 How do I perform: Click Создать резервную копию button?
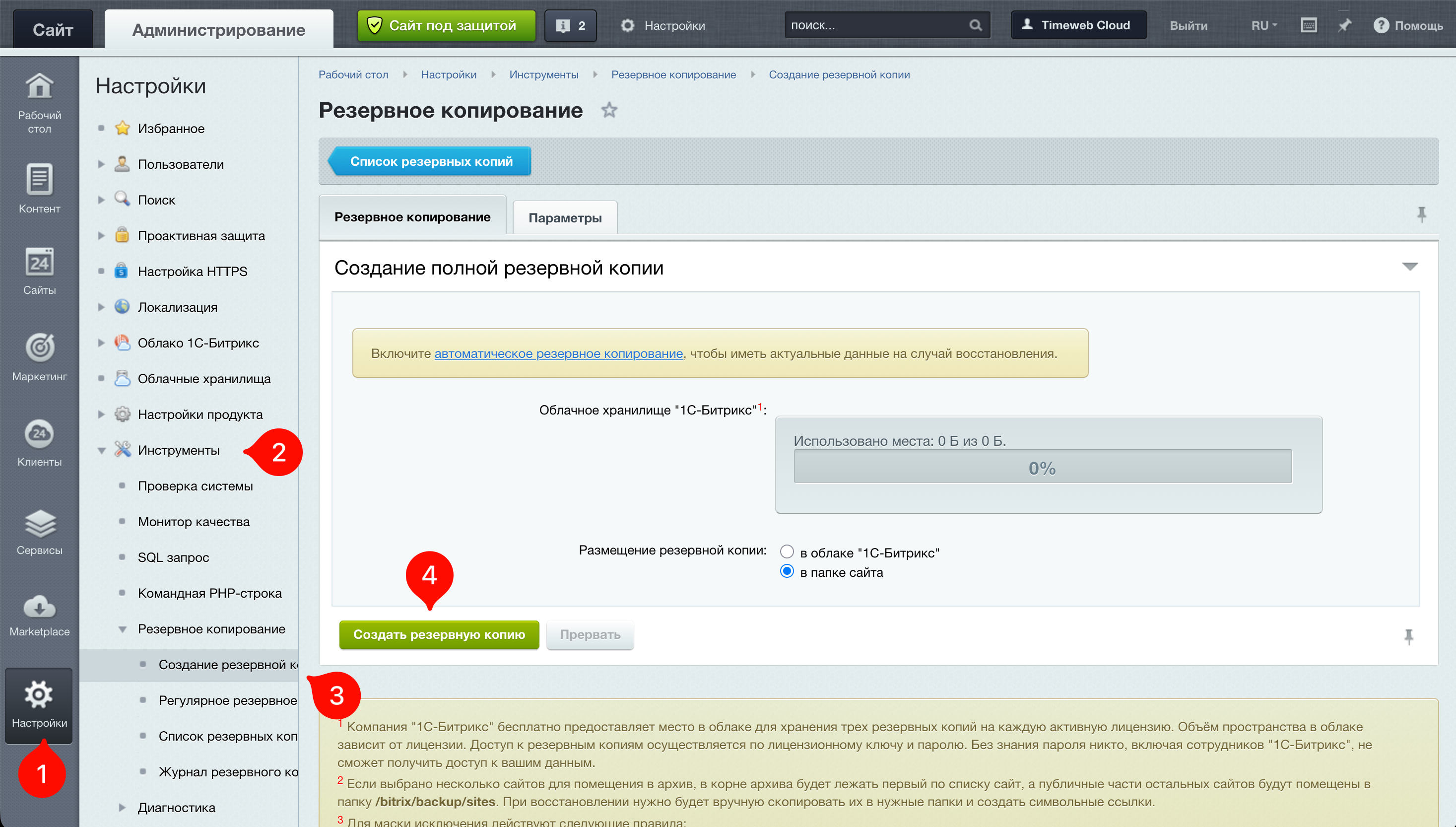439,634
